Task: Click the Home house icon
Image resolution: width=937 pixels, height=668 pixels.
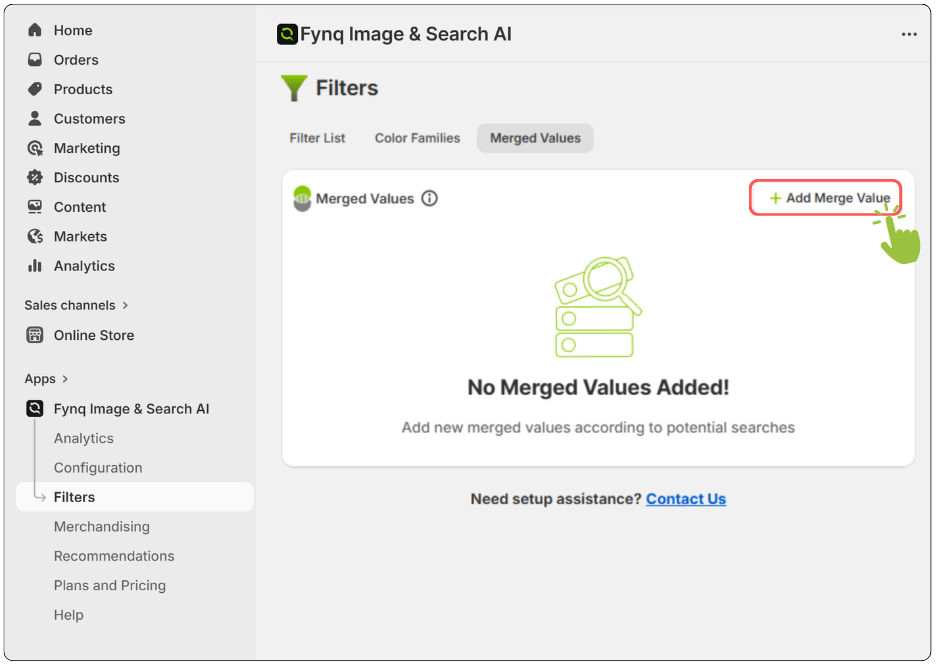Action: pyautogui.click(x=35, y=30)
